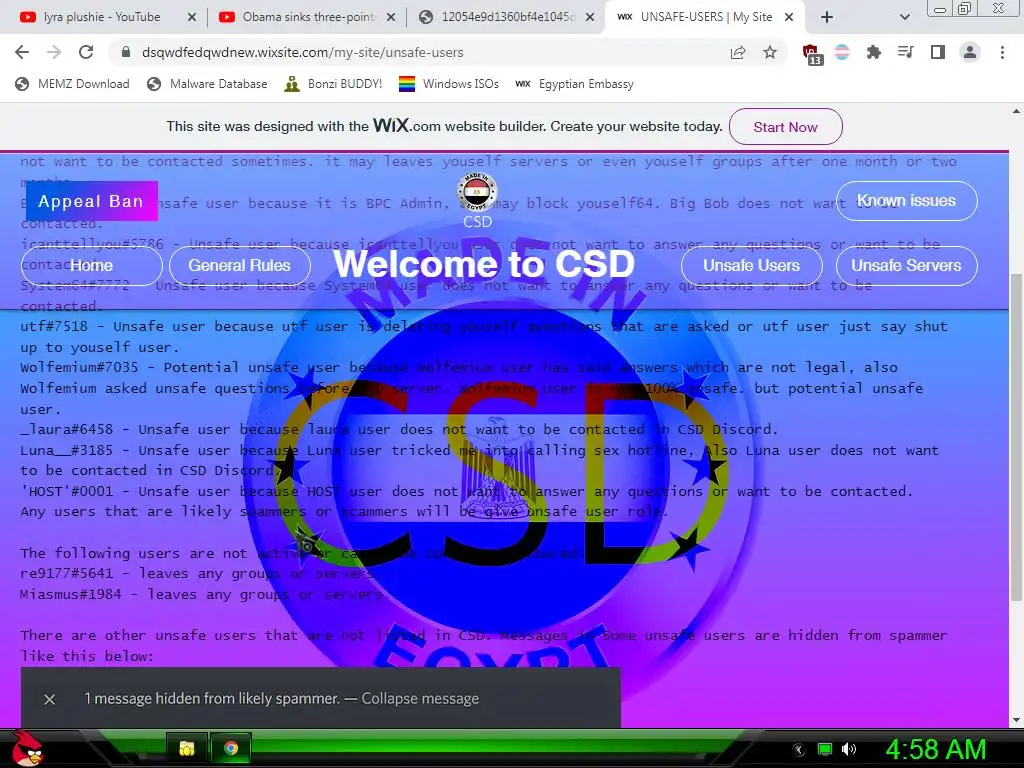Toggle the browser side panel
Screen dimensions: 1024x768
tap(938, 52)
